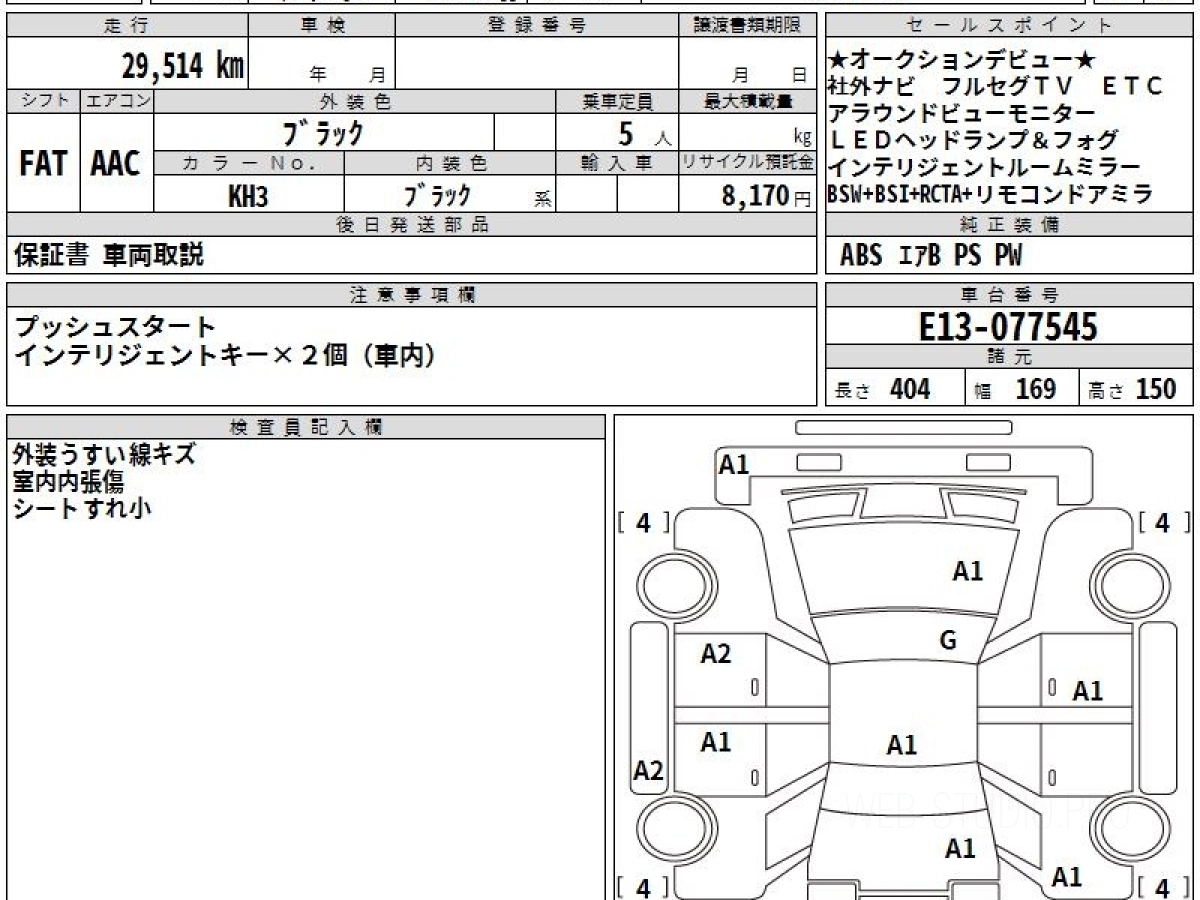Viewport: 1200px width, 900px height.
Task: Click the inspector note 外装うすい線キズ
Action: tap(104, 455)
